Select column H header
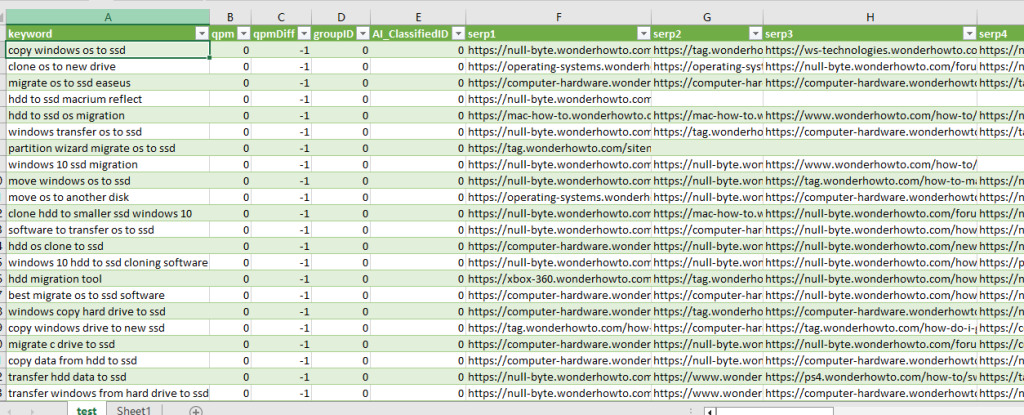 (871, 17)
